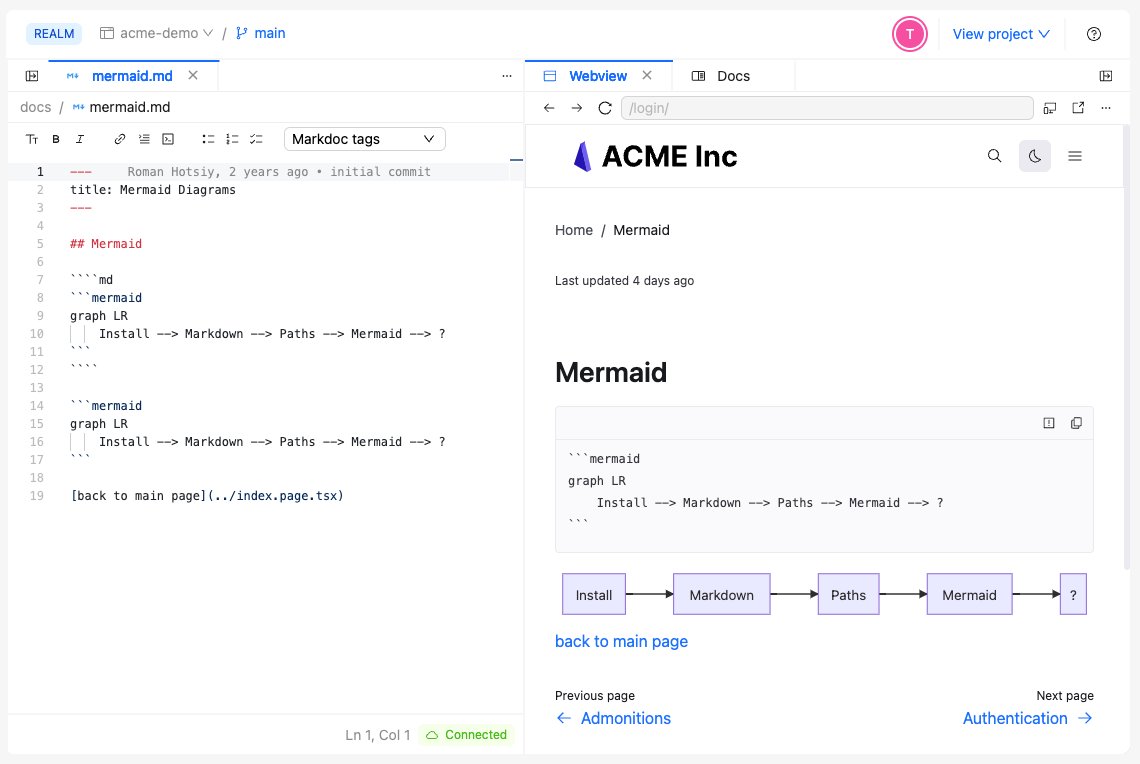Open the View project dropdown

point(1001,34)
